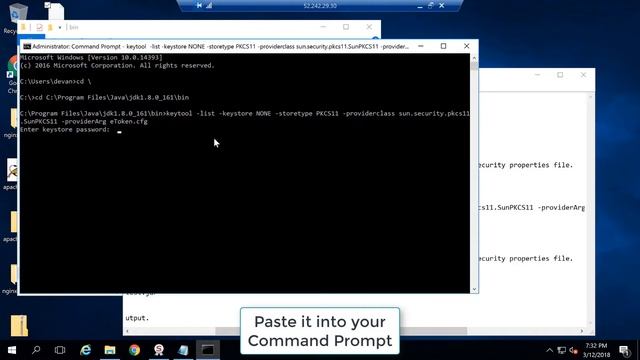640x360 pixels.
Task: Click the 52.242.29.30 connection bar title
Action: point(320,6)
